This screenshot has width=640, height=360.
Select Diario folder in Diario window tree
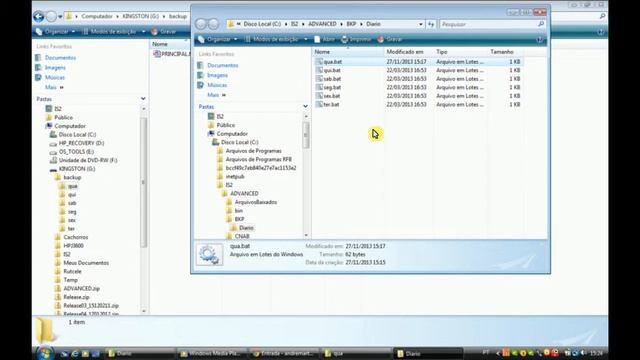246,228
